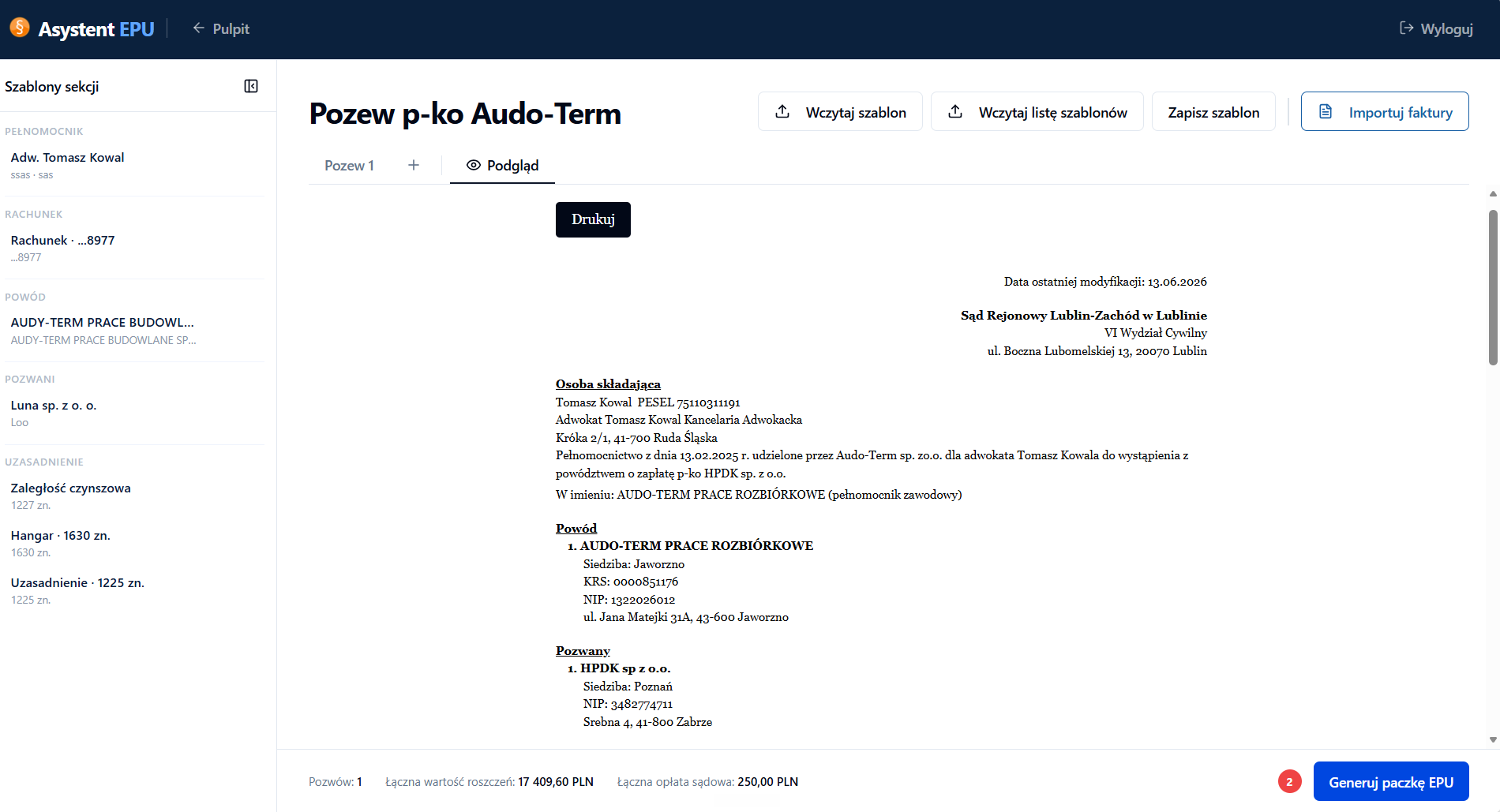Select the Rachunek ...8977 template

coord(136,248)
